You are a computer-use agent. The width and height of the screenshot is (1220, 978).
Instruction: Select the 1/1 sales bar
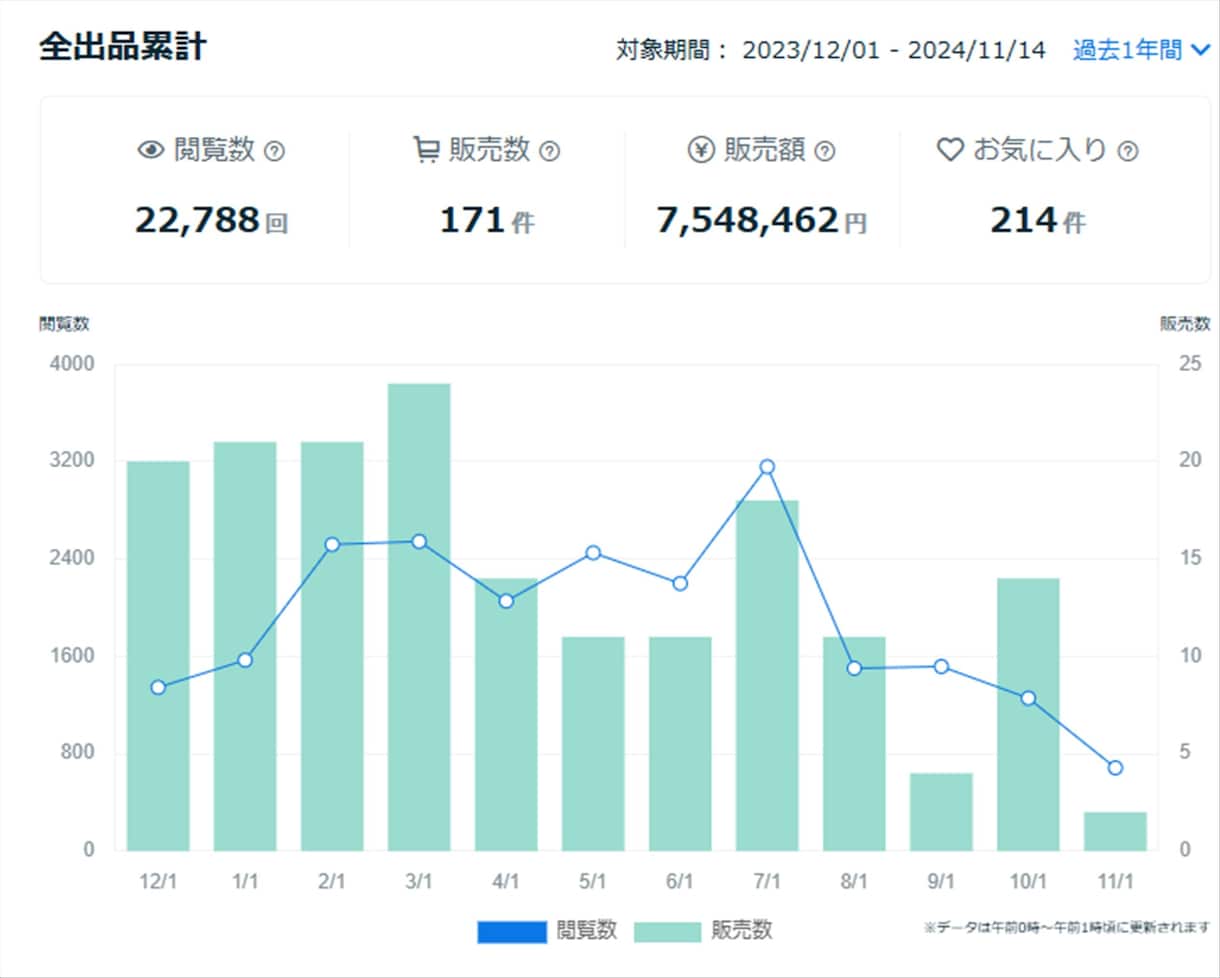245,646
